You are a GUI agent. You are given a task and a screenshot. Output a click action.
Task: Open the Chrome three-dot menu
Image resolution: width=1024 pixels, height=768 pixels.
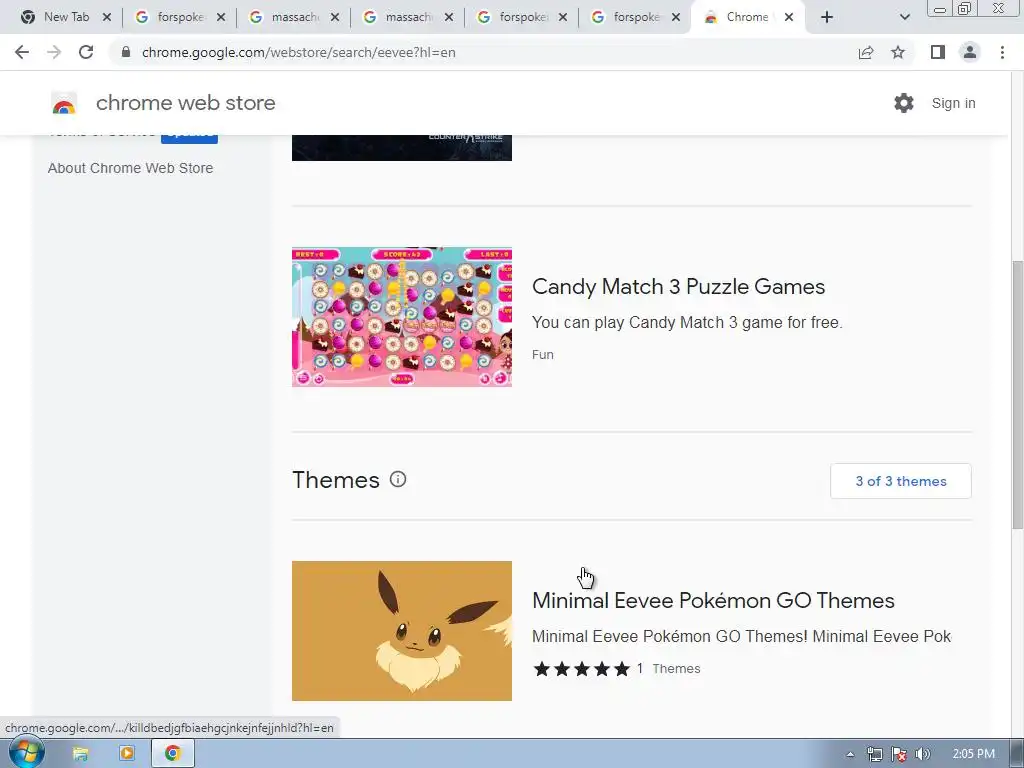coord(1002,52)
